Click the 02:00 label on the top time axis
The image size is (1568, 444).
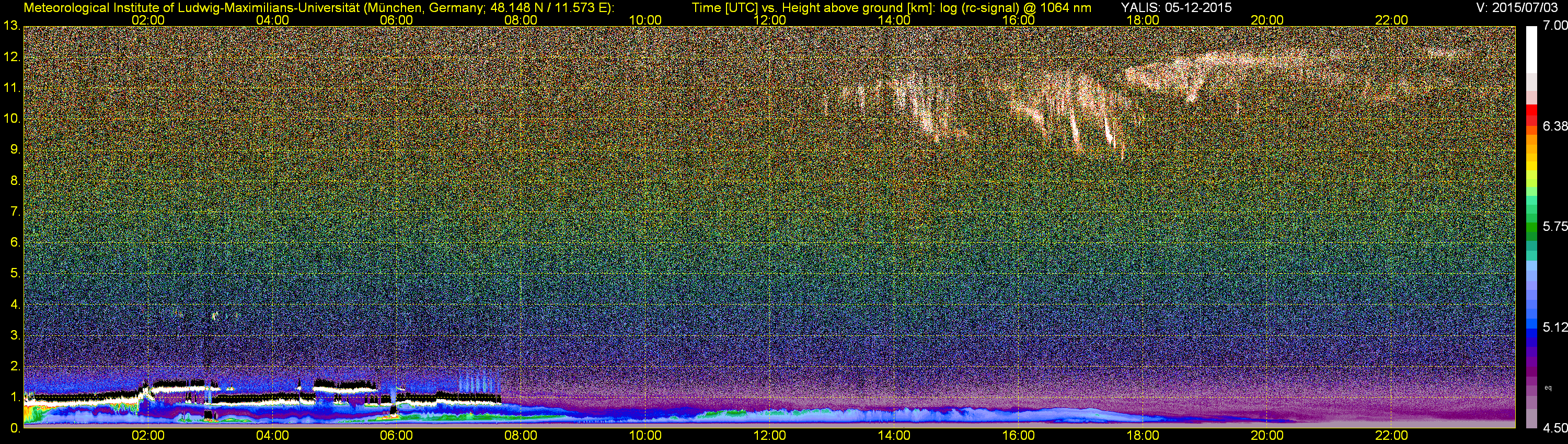148,20
